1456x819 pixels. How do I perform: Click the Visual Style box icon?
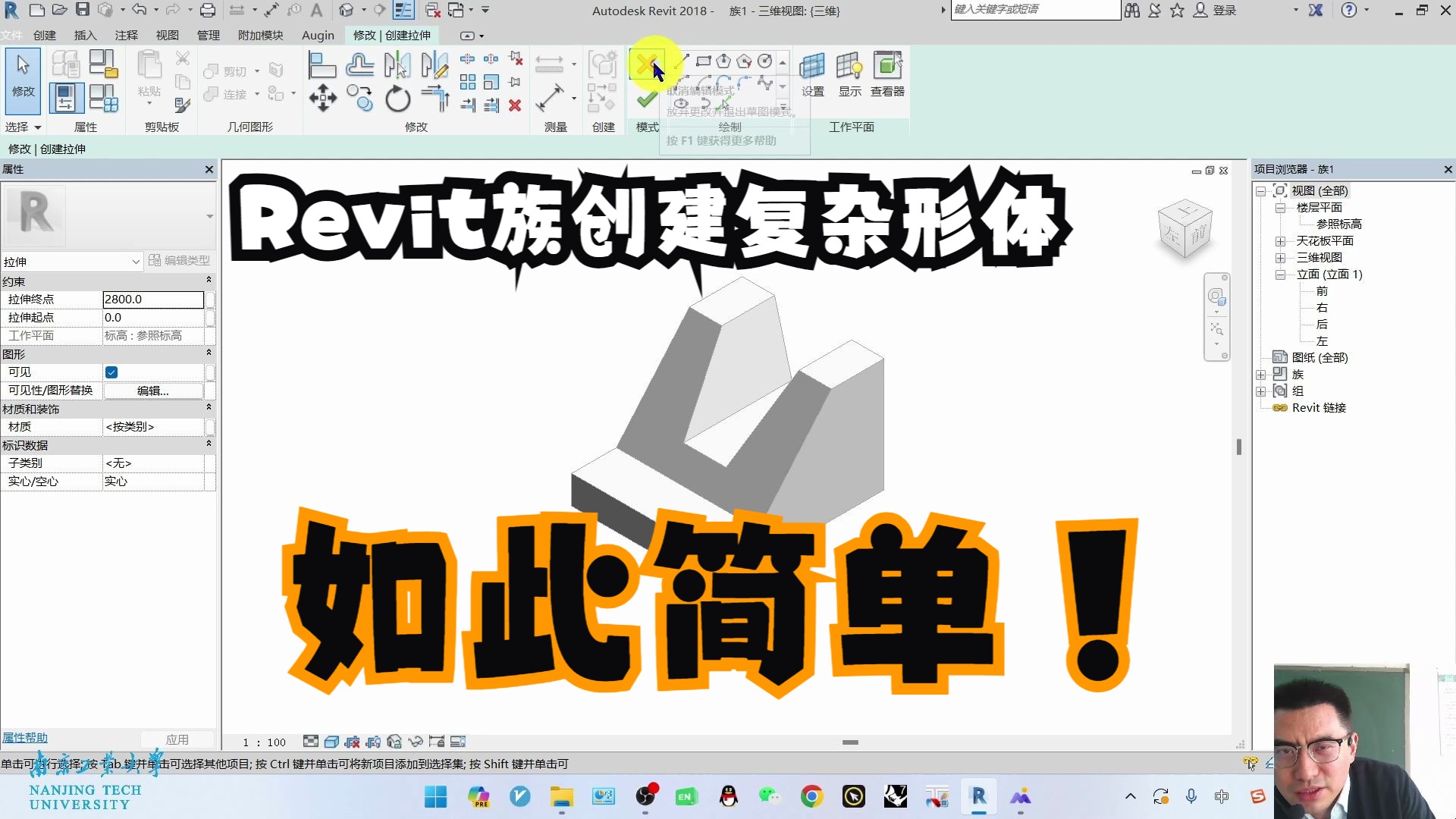(331, 742)
